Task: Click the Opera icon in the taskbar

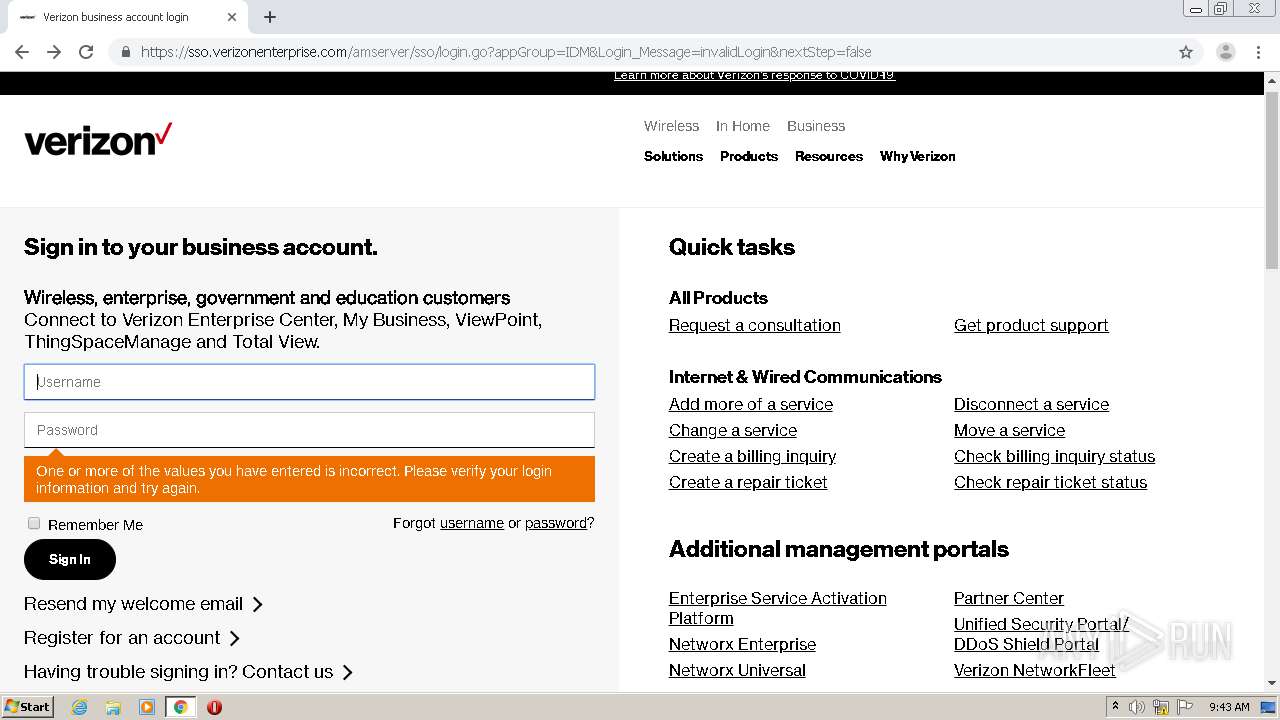Action: [214, 707]
